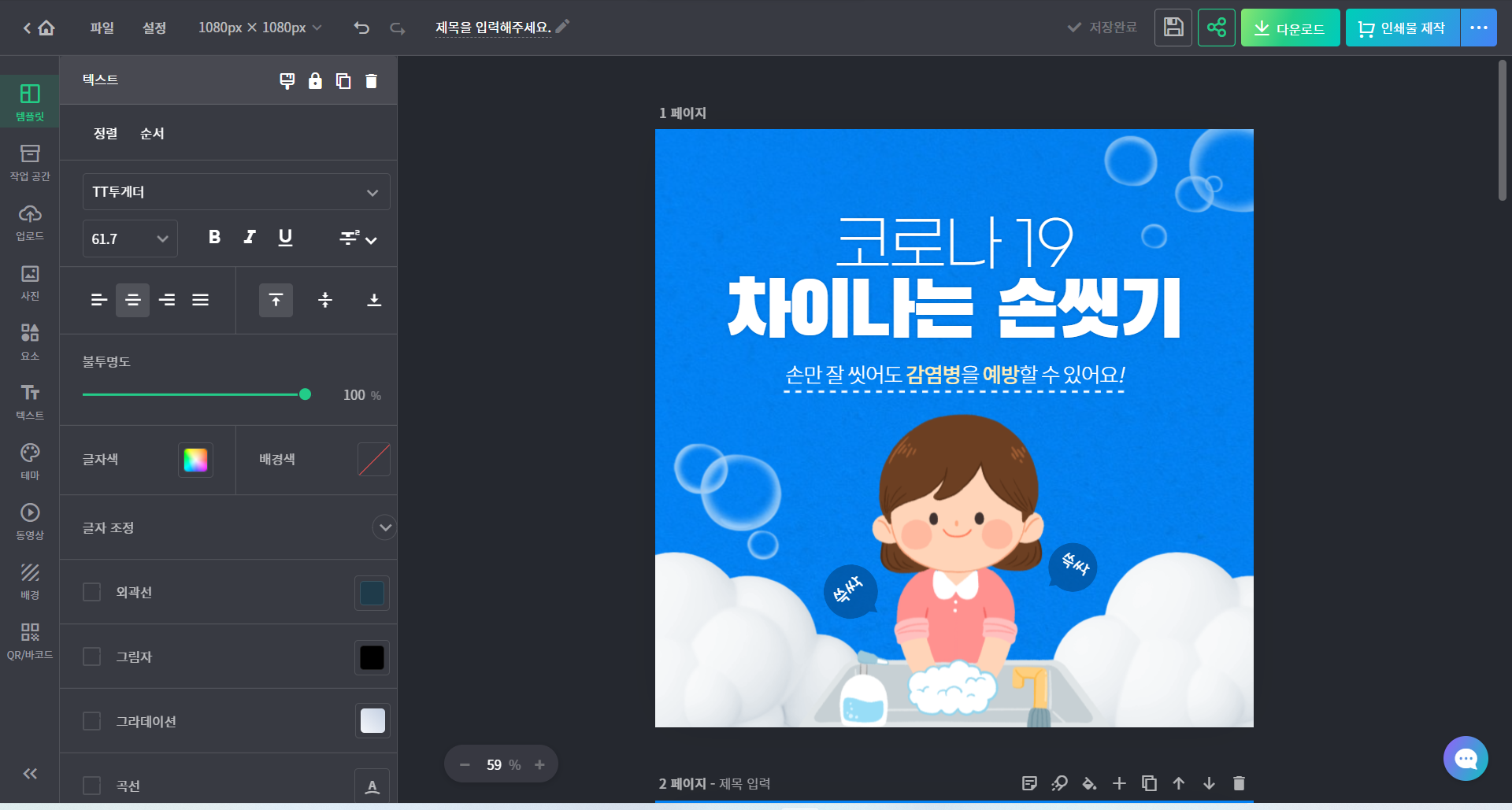Open the 글자색 rainbow color swatch
The image size is (1512, 810).
click(x=195, y=460)
